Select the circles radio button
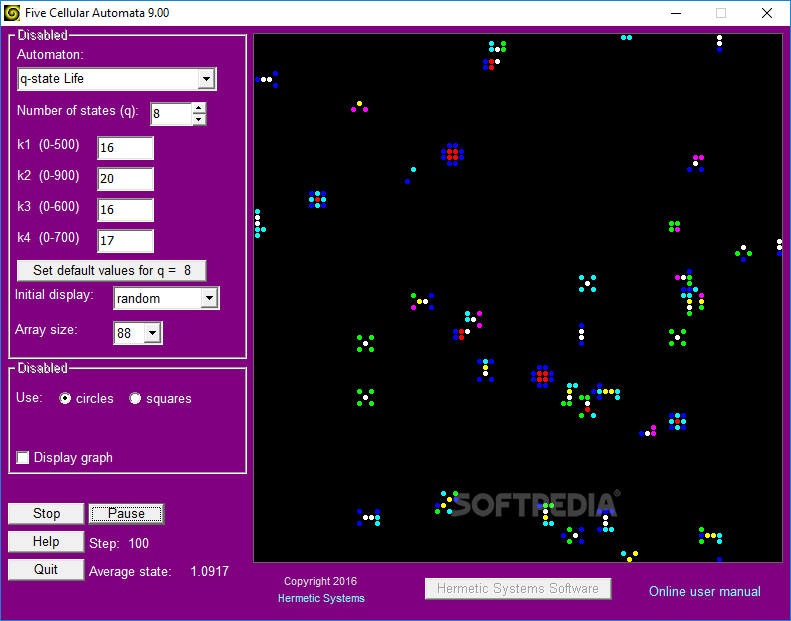The image size is (791, 621). coord(65,399)
